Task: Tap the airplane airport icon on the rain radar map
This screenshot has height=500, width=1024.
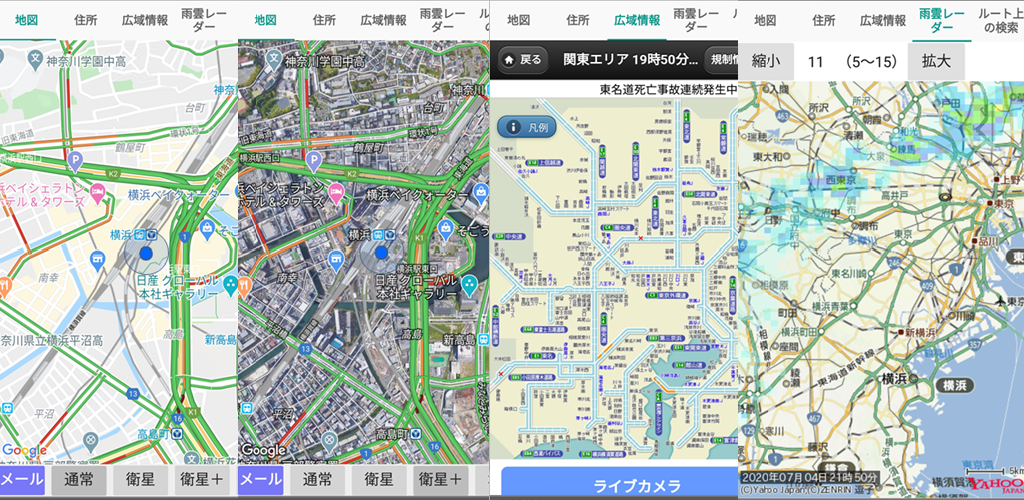Action: coord(999,301)
